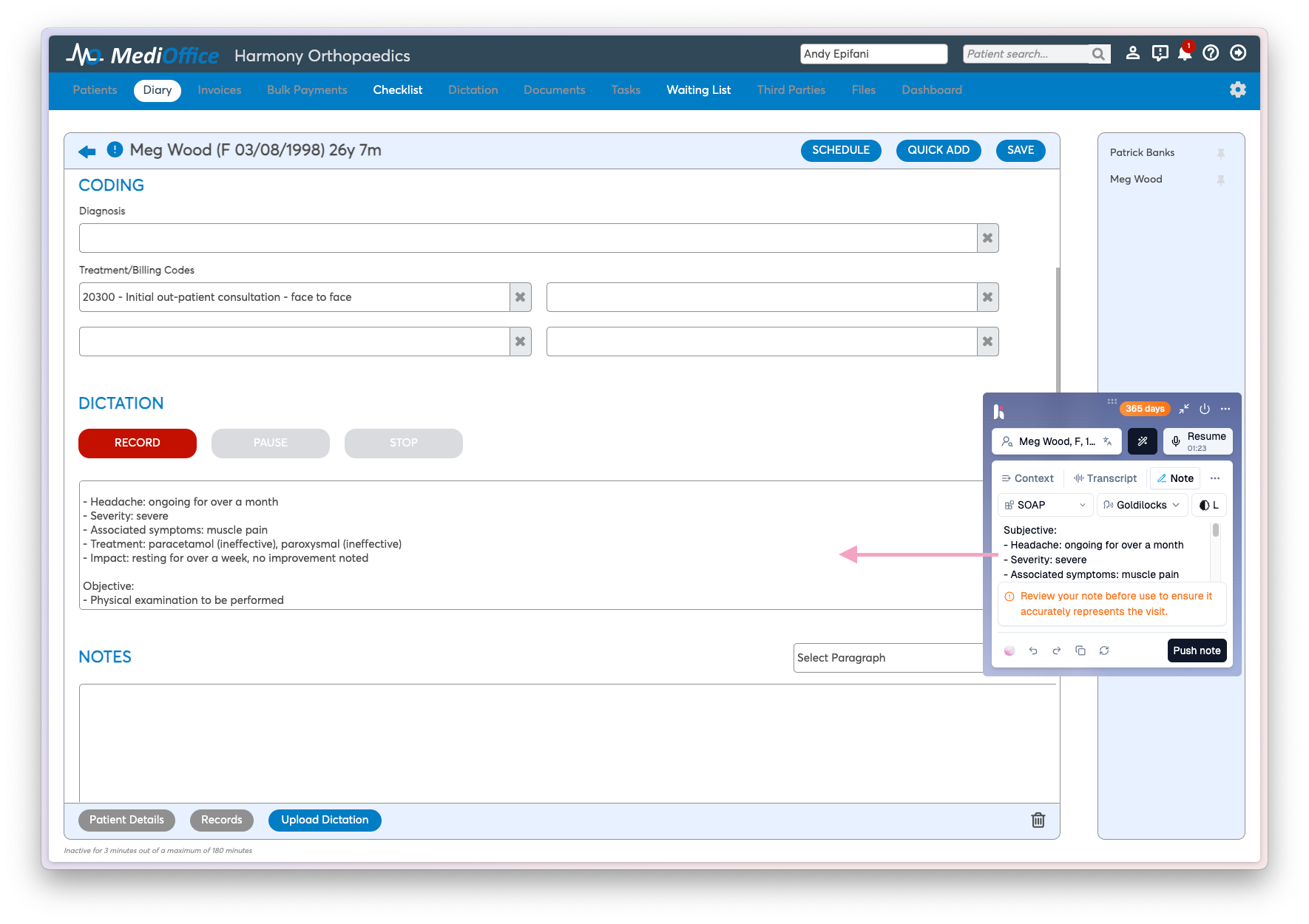Viewport: 1309px width, 924px height.
Task: Minimize the scribe widget with collapse arrows
Action: 1184,409
